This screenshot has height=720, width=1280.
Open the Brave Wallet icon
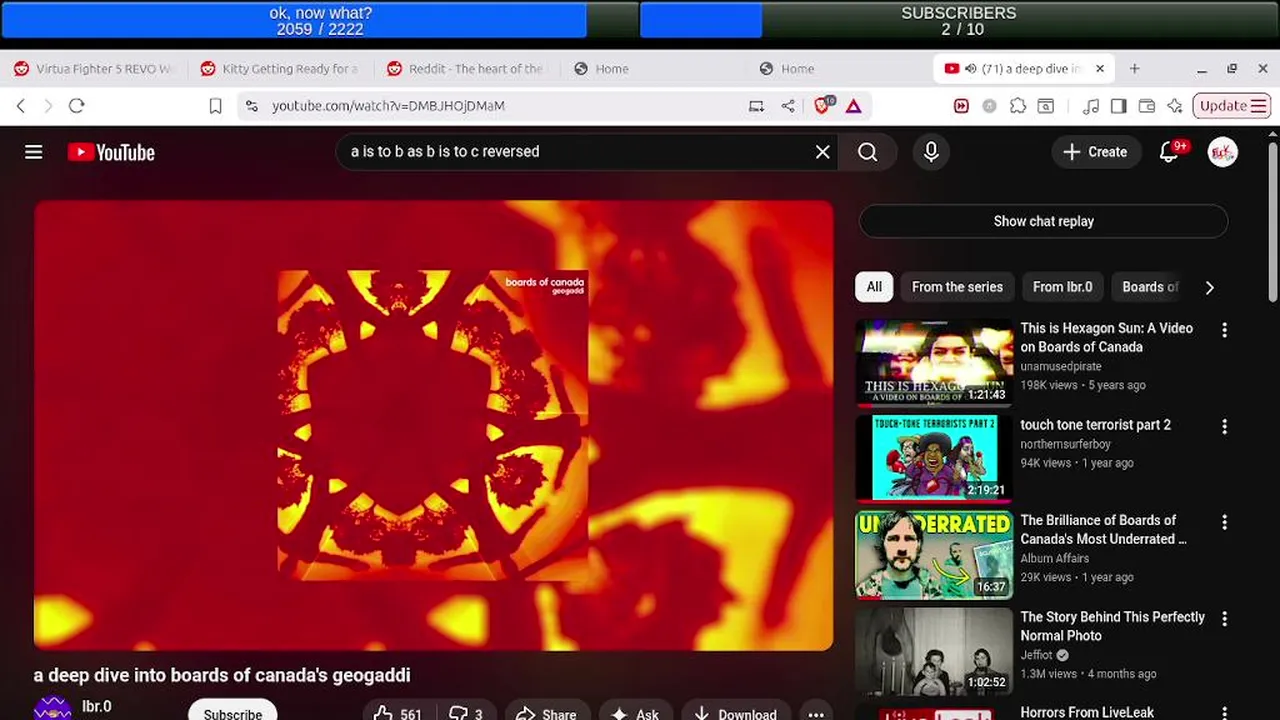coord(1147,106)
